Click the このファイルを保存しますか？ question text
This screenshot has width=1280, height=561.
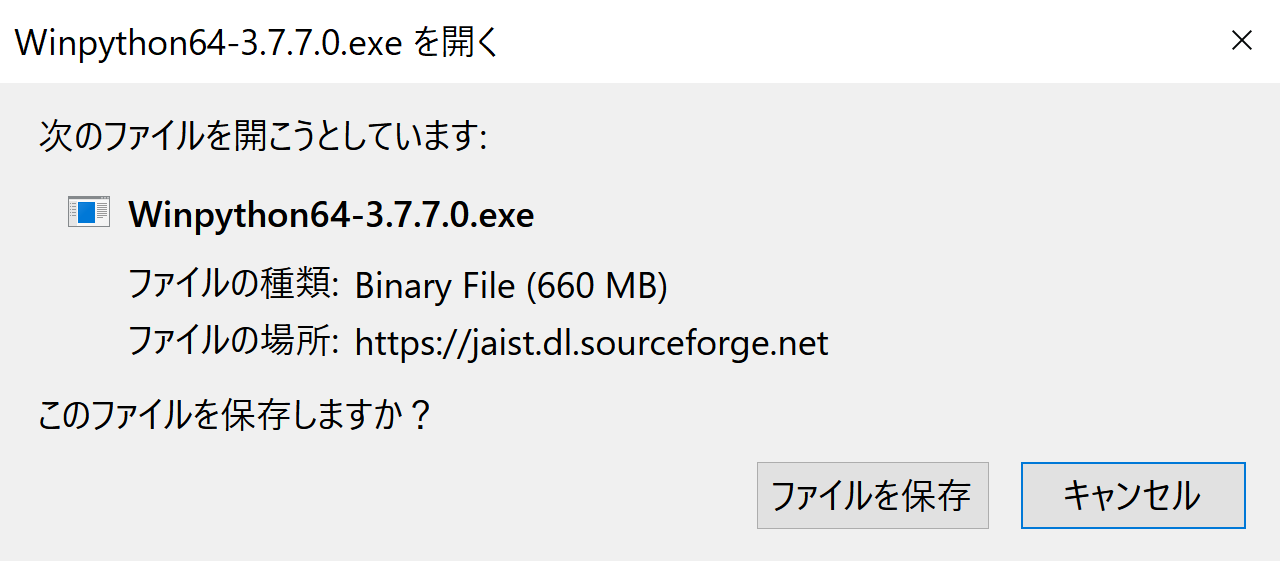235,414
